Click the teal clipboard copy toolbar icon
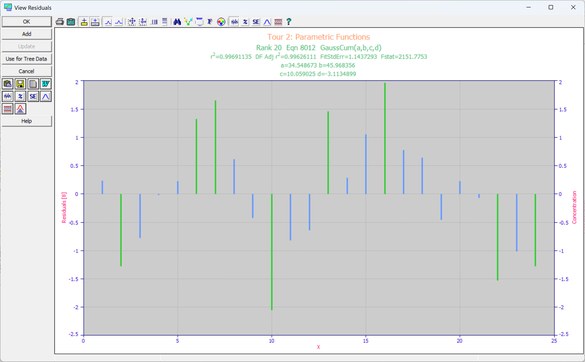The image size is (585, 362). click(71, 22)
